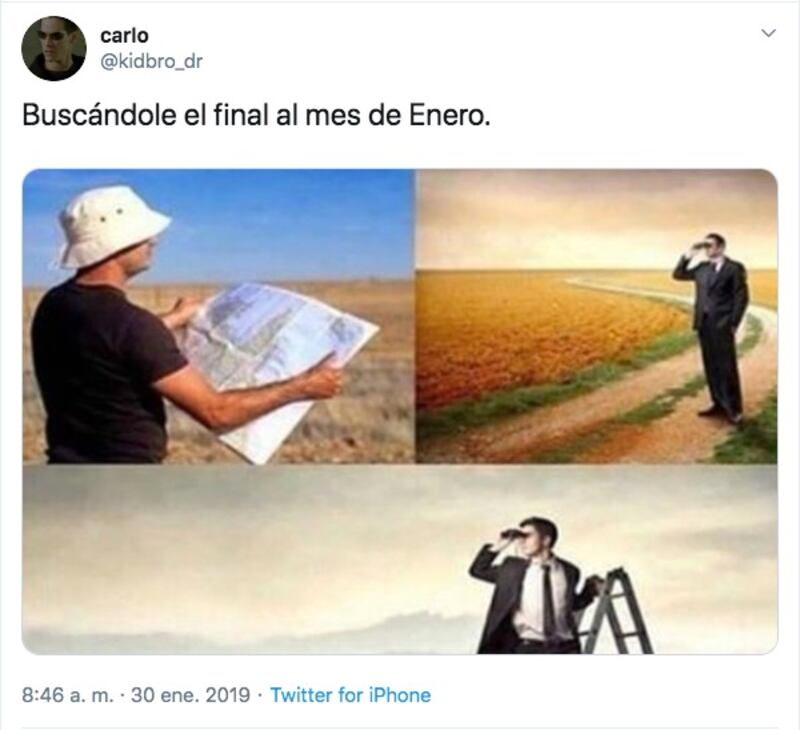
Task: Open photo of suited man in field
Action: click(x=596, y=316)
